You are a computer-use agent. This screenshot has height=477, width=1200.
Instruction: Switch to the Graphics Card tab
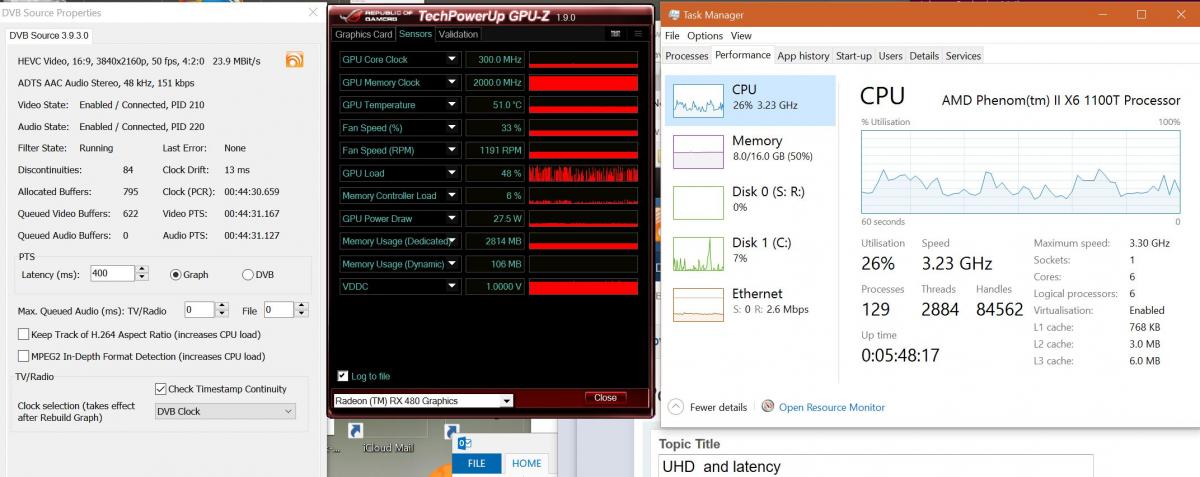click(x=364, y=34)
